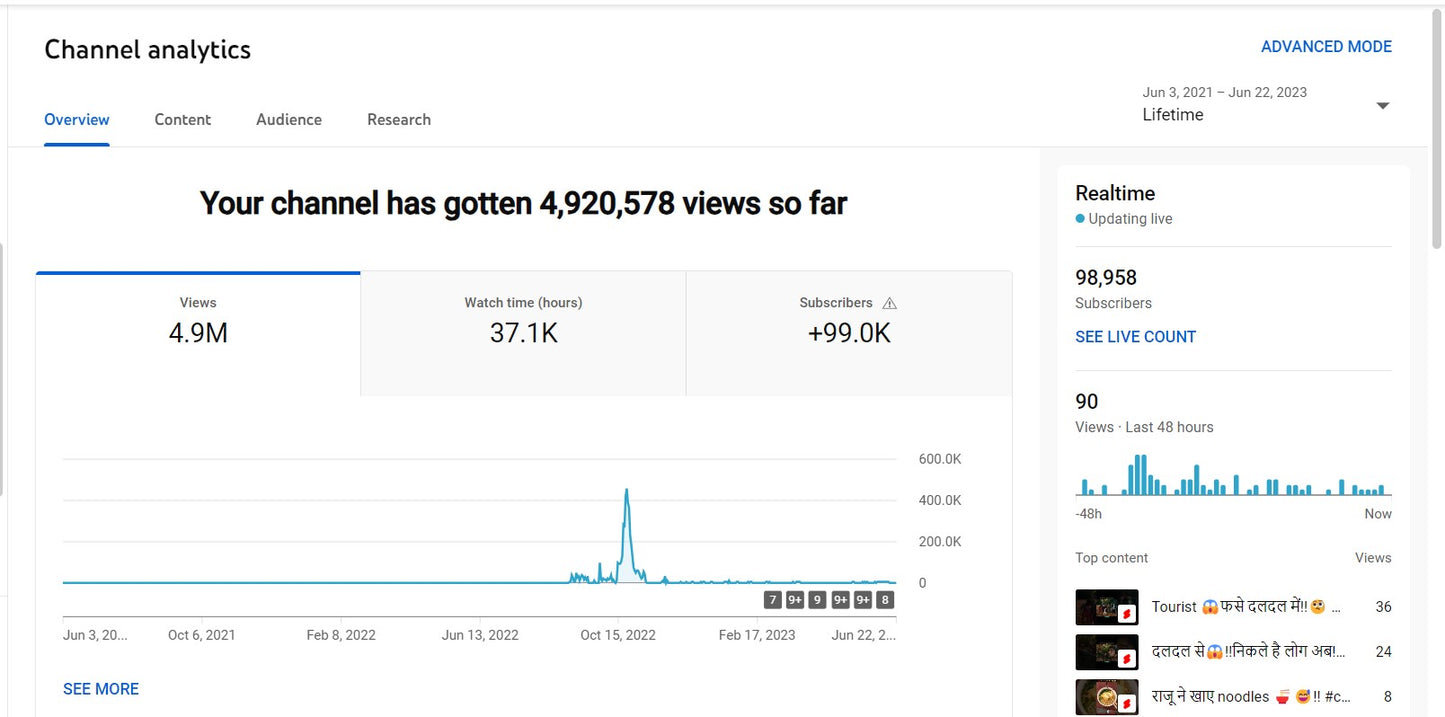Select the Watch time (hours) metric card

pos(522,331)
